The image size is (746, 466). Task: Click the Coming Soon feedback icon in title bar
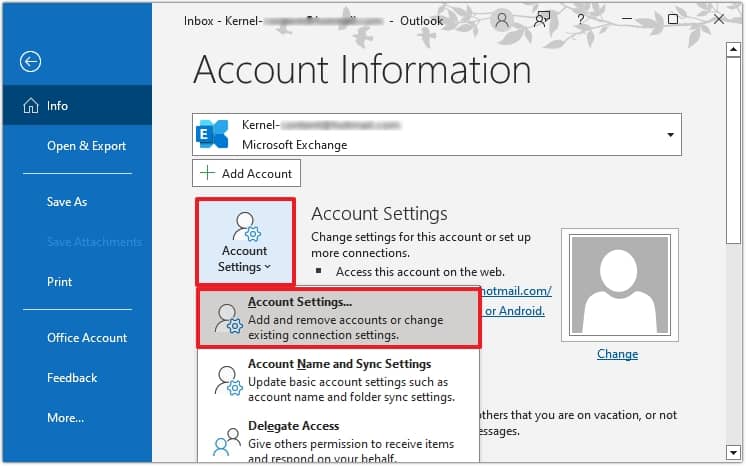541,20
